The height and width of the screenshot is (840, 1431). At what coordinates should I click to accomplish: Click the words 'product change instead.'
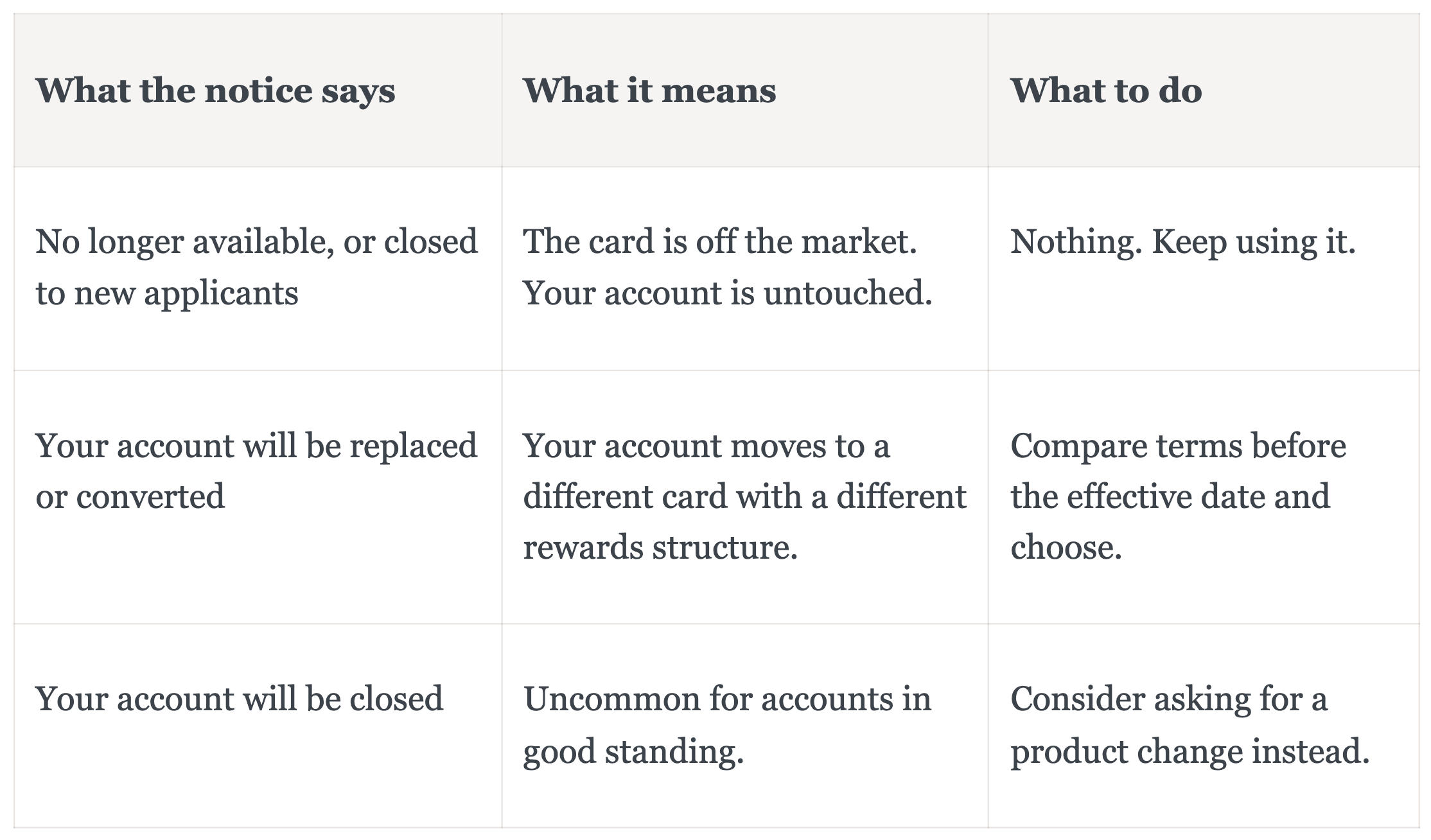[x=1190, y=751]
